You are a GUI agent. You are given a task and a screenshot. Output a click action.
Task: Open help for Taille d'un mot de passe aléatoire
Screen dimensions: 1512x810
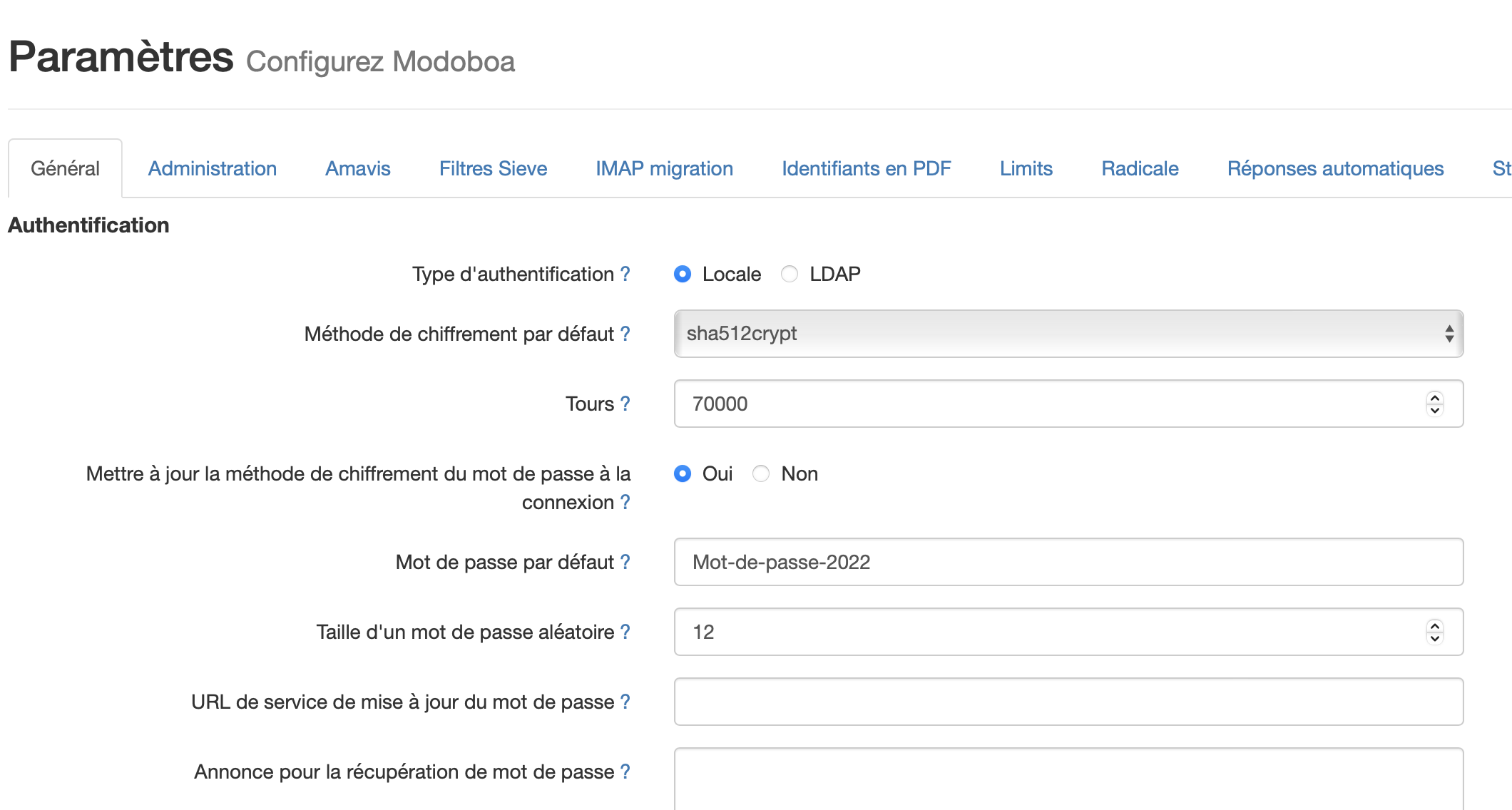tap(625, 632)
